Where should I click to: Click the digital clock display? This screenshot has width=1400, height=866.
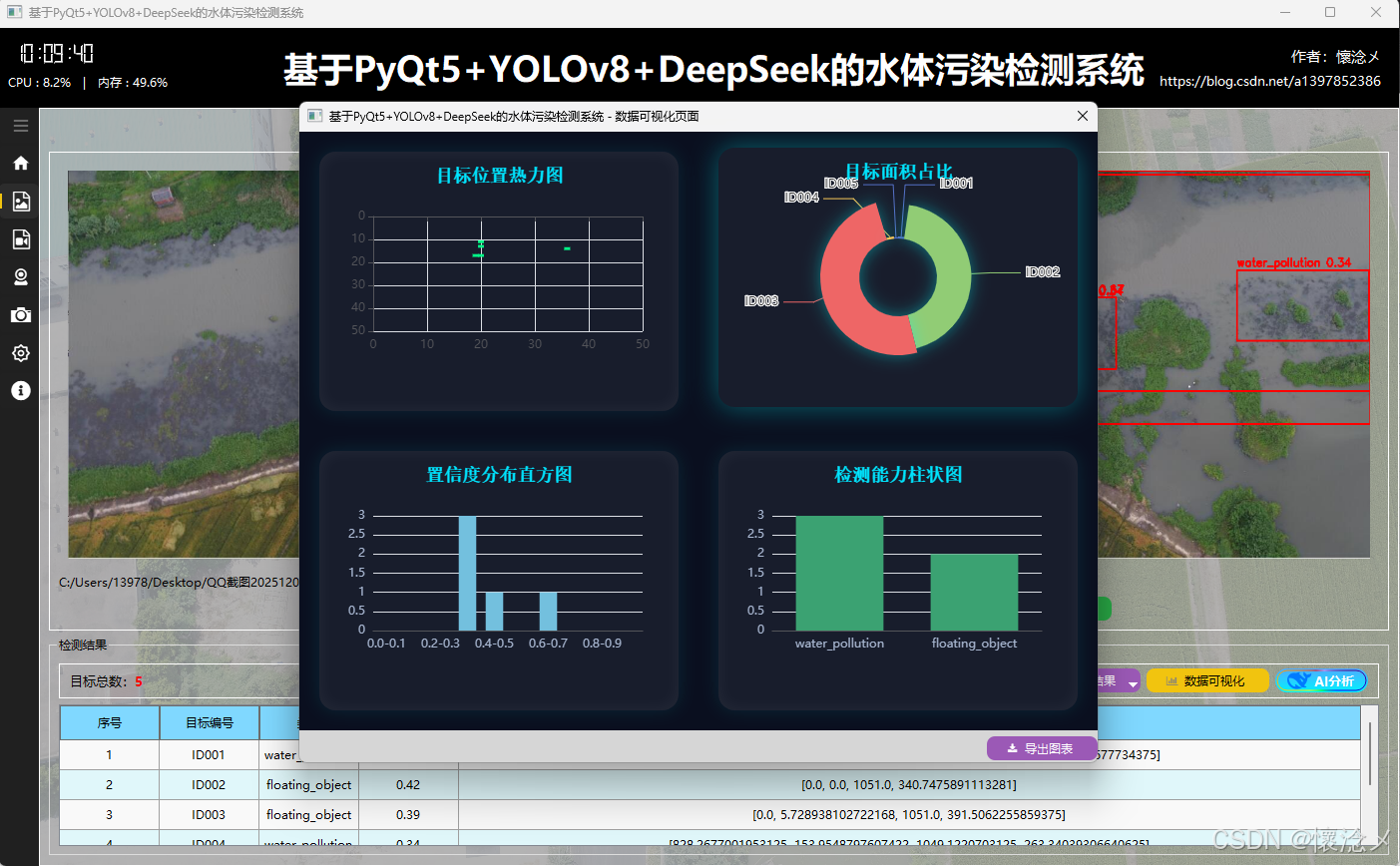pos(57,53)
